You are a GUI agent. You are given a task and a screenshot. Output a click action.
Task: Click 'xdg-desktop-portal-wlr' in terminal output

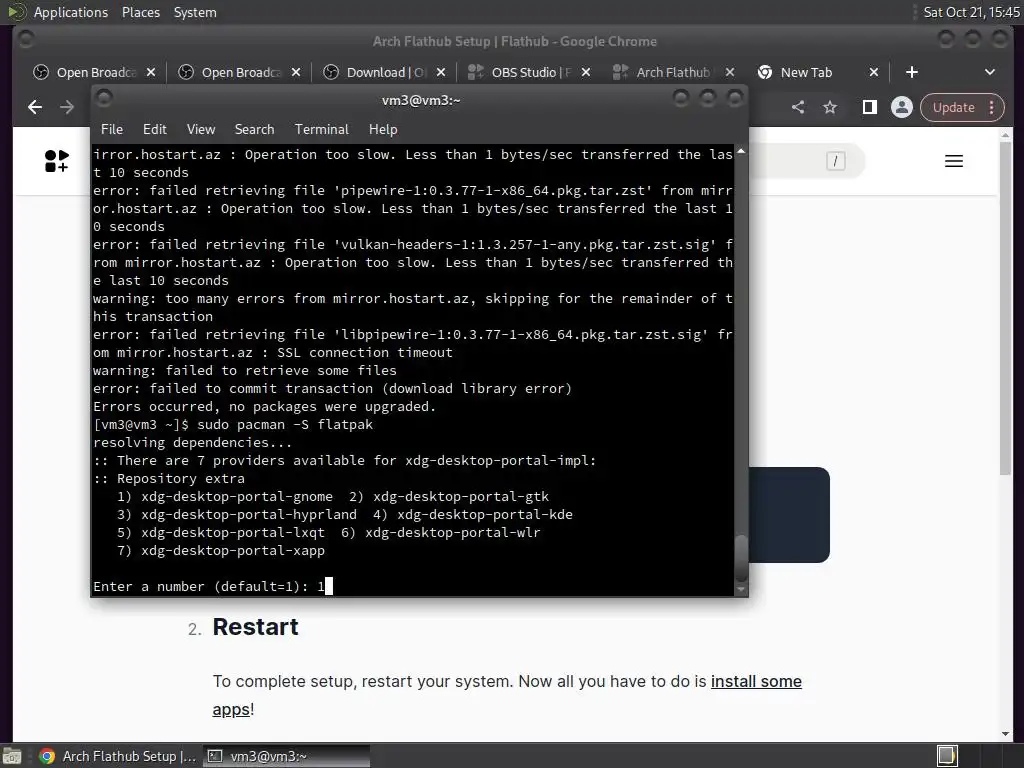click(453, 532)
